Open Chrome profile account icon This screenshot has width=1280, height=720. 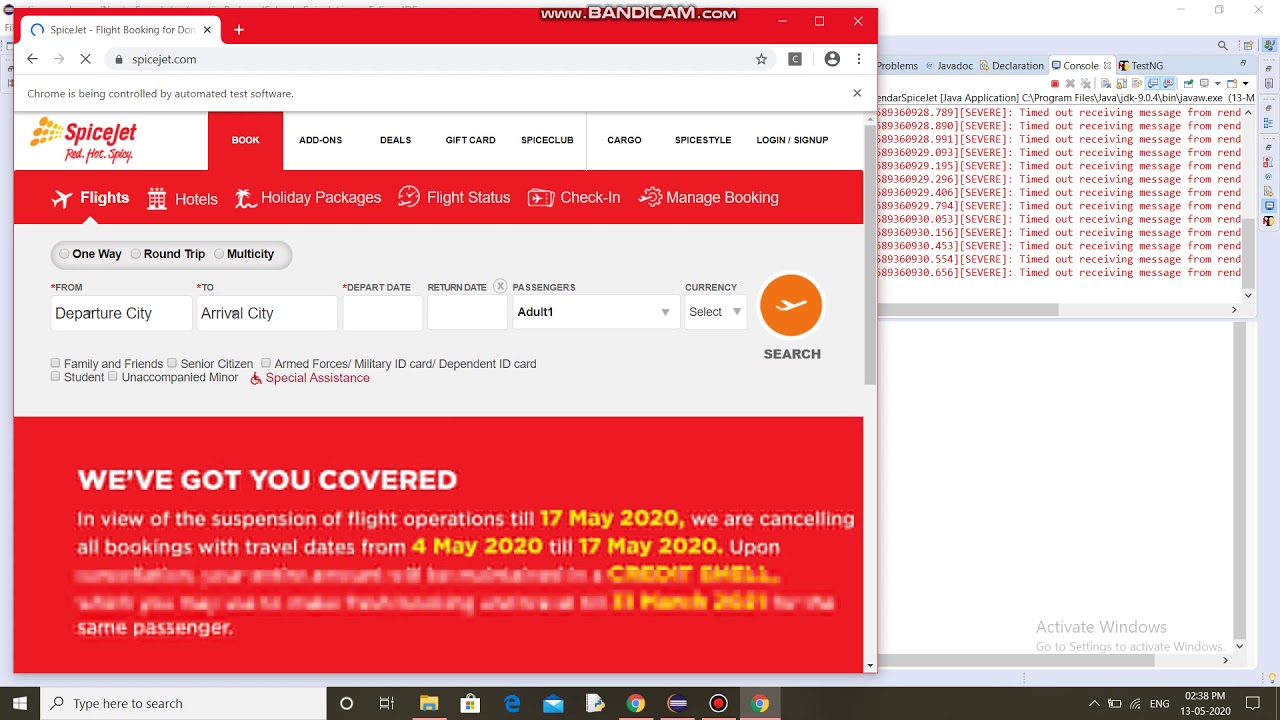click(832, 59)
